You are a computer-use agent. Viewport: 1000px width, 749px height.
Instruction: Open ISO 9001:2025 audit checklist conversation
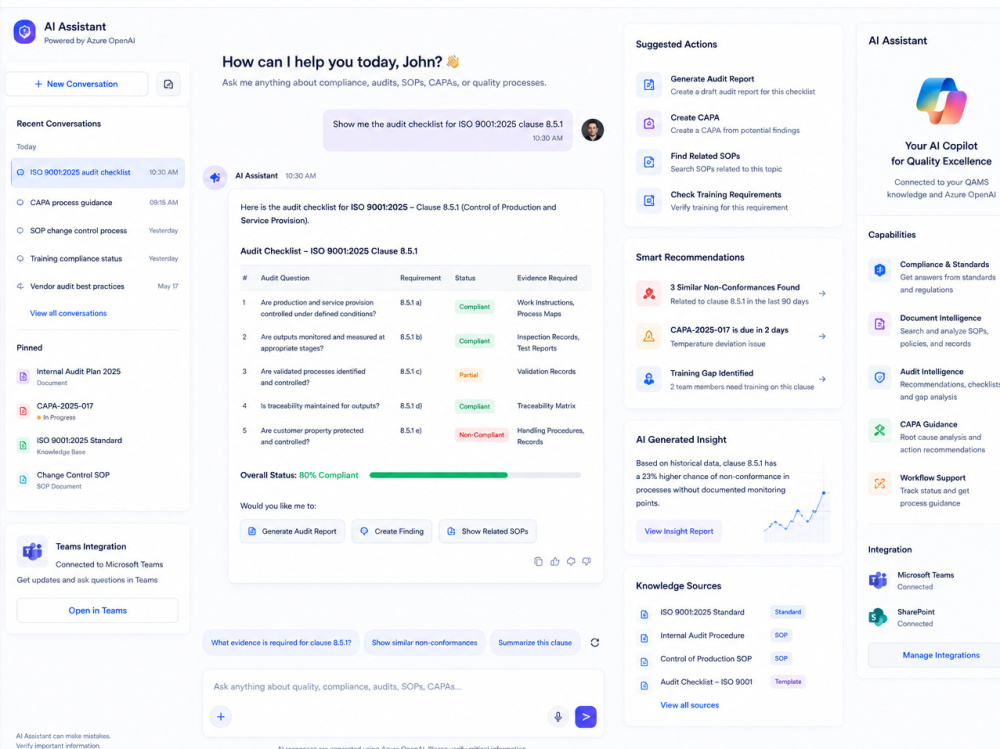tap(98, 172)
